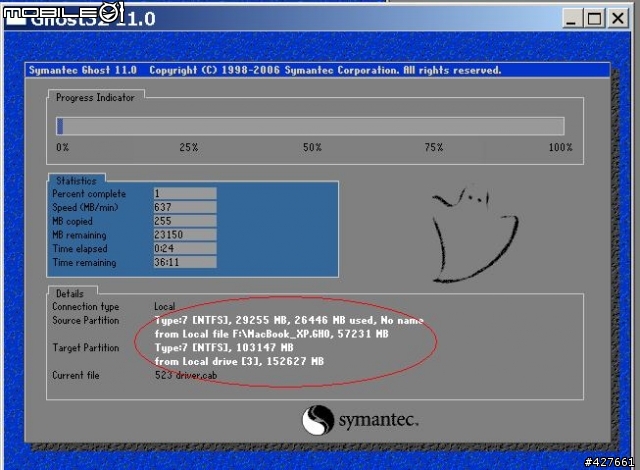Click the Speed value 637
The width and height of the screenshot is (640, 470).
[185, 207]
